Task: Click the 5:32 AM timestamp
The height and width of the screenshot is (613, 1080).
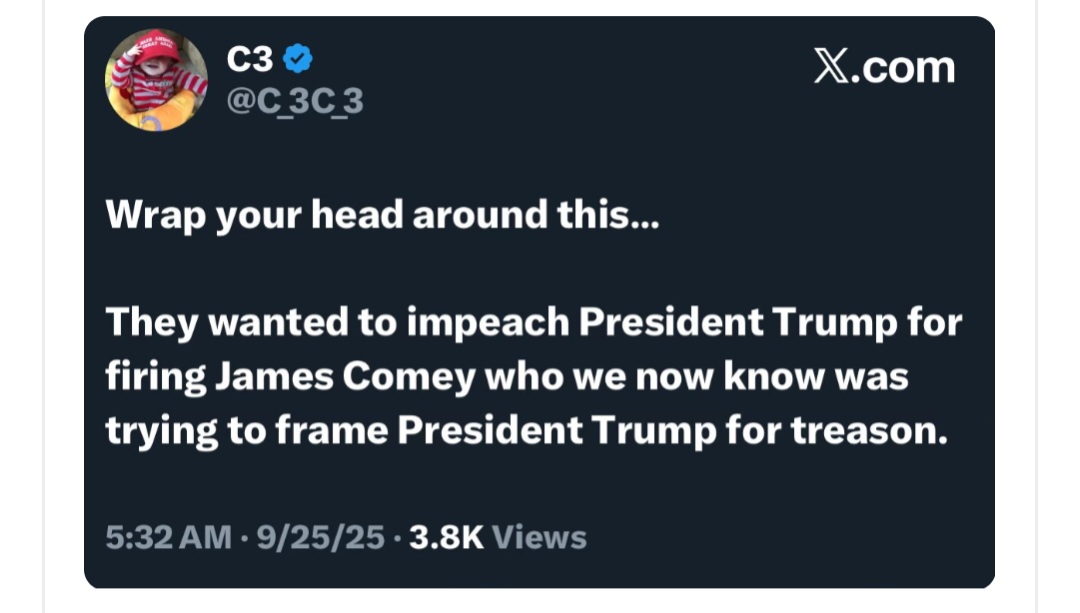Action: click(x=169, y=538)
